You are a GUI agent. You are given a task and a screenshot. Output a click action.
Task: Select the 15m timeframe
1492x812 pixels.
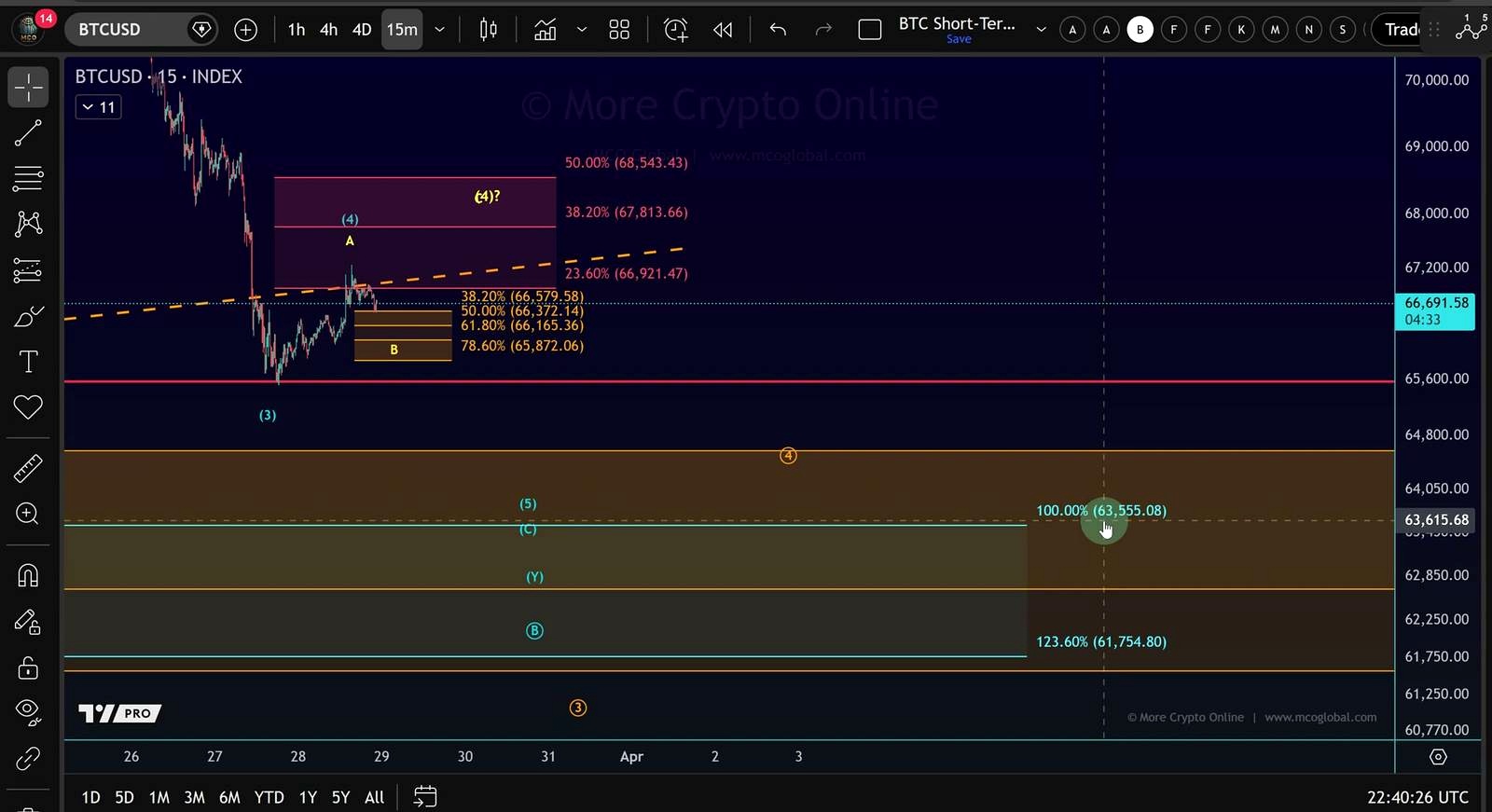(402, 30)
